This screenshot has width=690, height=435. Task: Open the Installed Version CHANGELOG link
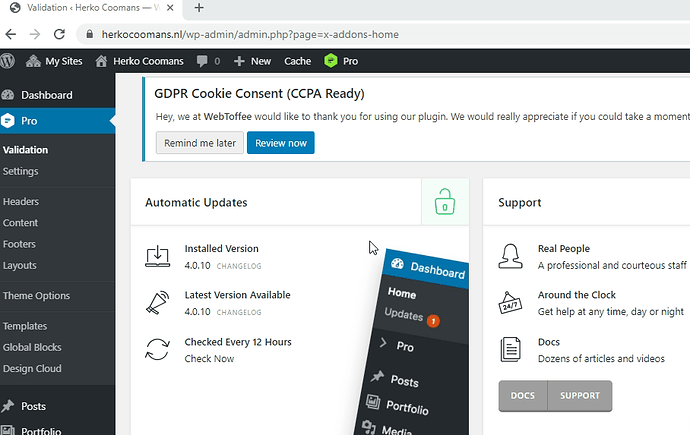click(239, 266)
